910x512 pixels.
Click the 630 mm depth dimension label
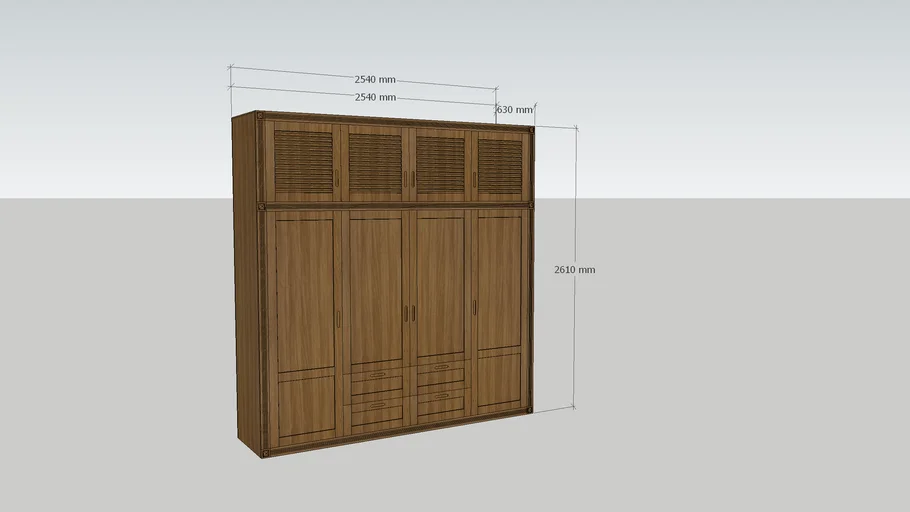pyautogui.click(x=514, y=110)
